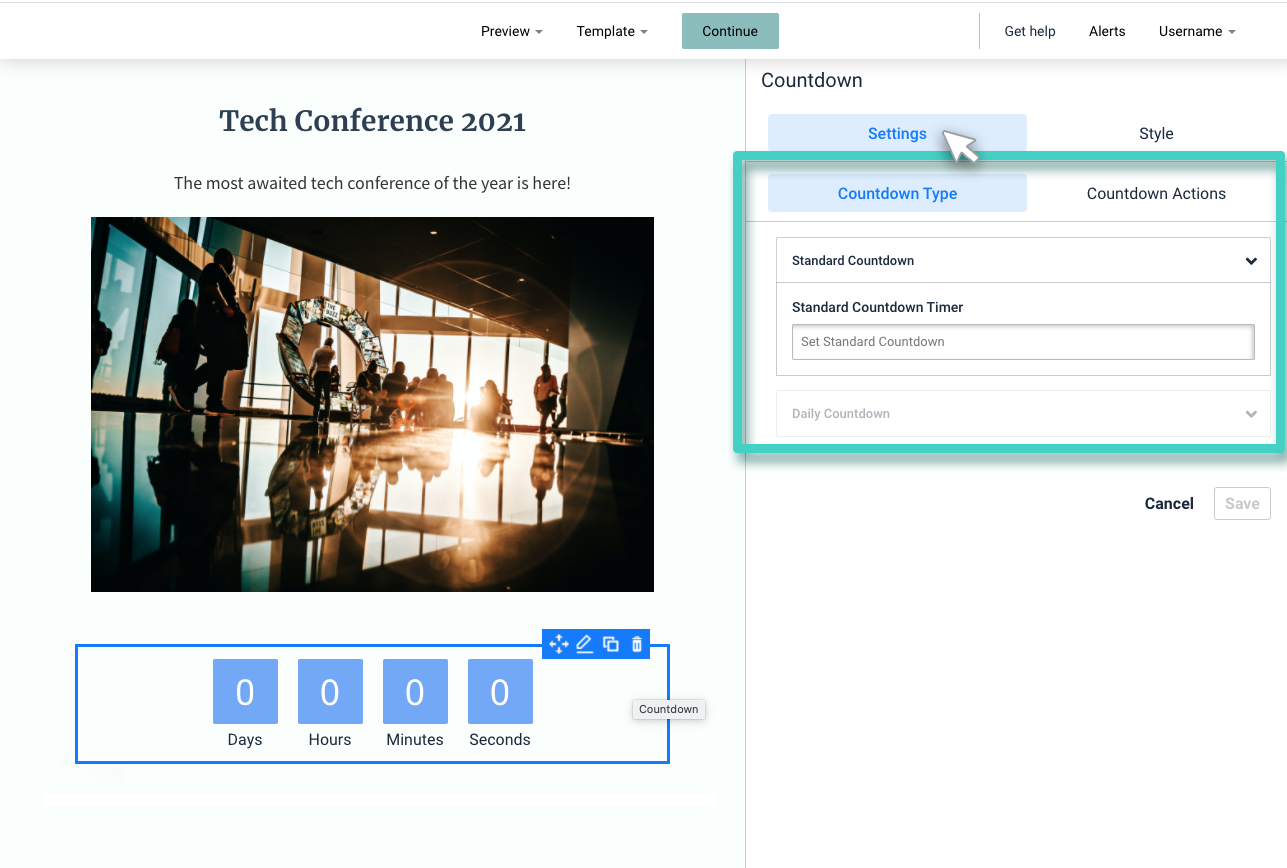Image resolution: width=1287 pixels, height=868 pixels.
Task: Switch to the Style tab
Action: pos(1156,134)
